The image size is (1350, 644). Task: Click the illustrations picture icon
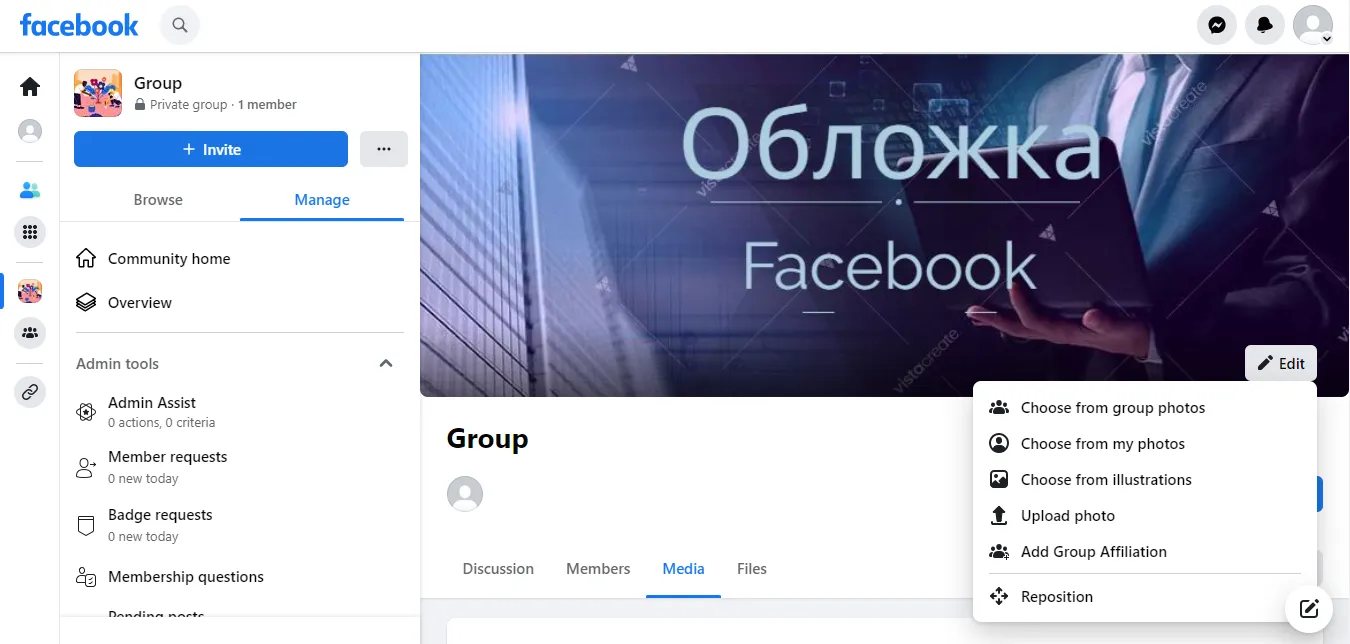click(999, 480)
